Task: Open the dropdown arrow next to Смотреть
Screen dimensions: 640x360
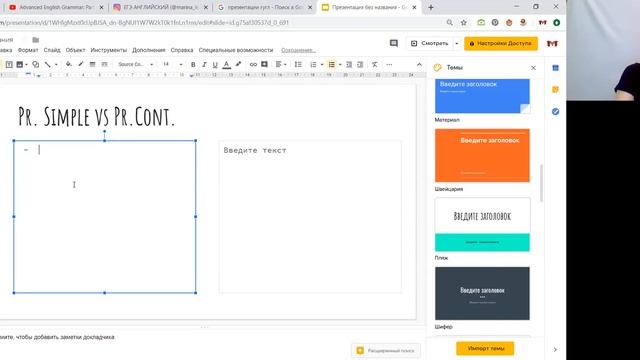Action: coord(457,43)
